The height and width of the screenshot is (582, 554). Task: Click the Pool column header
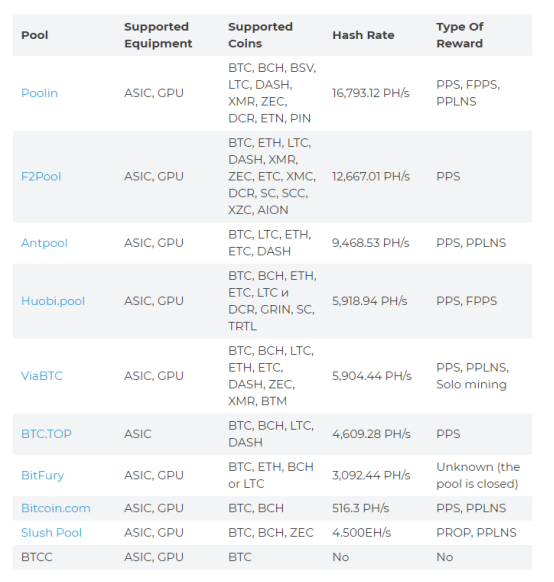[35, 35]
